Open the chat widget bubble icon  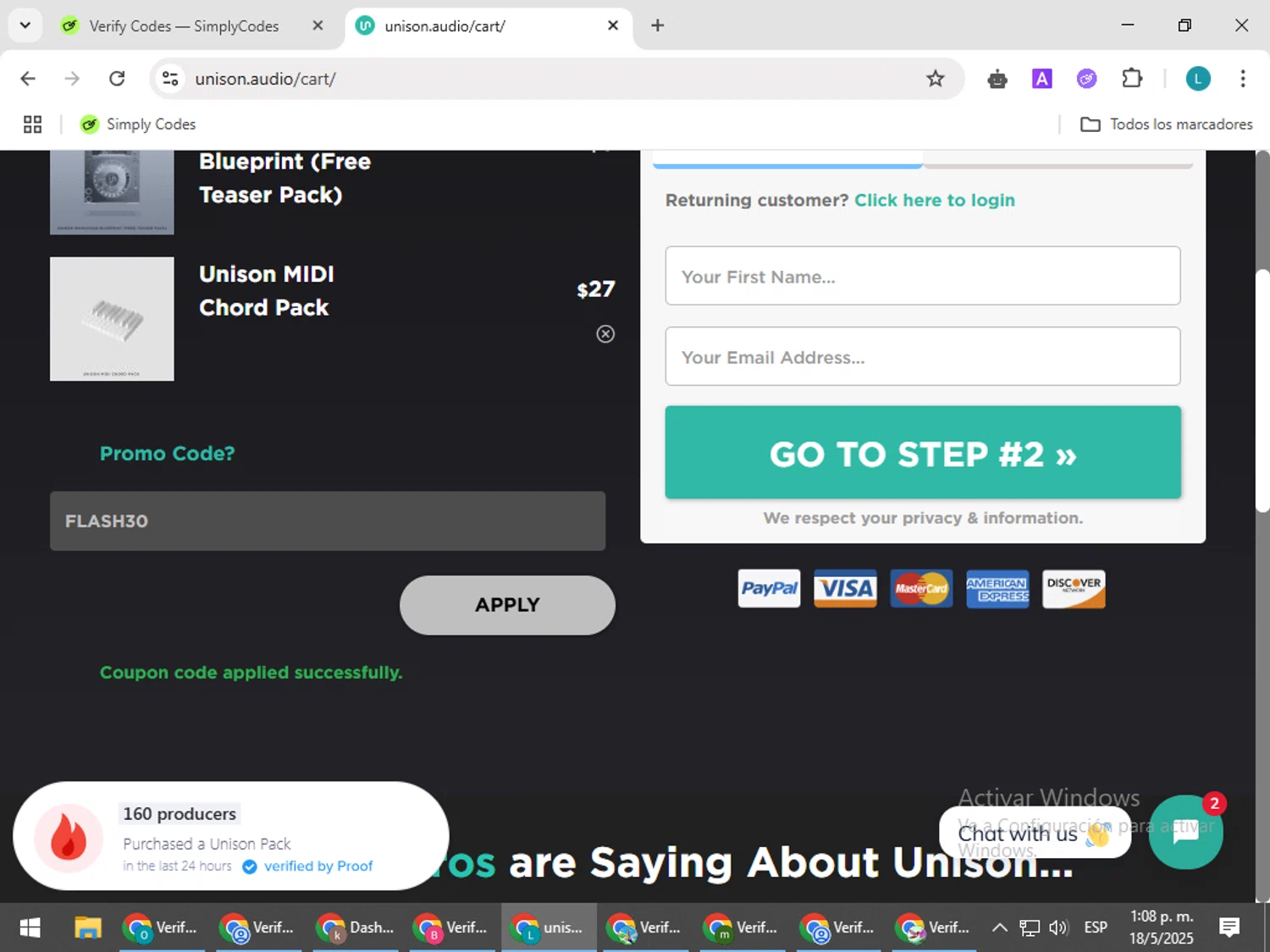[x=1185, y=833]
